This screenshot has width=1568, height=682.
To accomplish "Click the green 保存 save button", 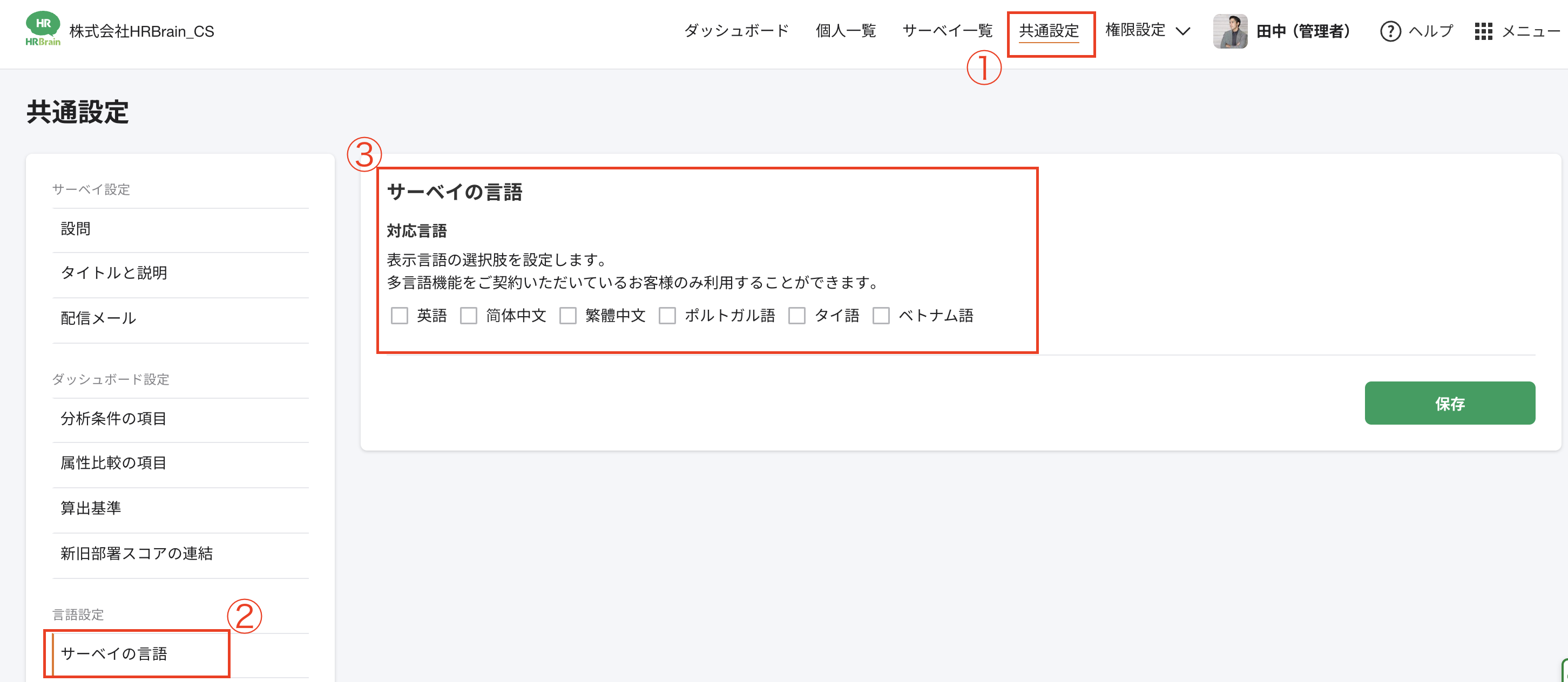I will pos(1450,404).
